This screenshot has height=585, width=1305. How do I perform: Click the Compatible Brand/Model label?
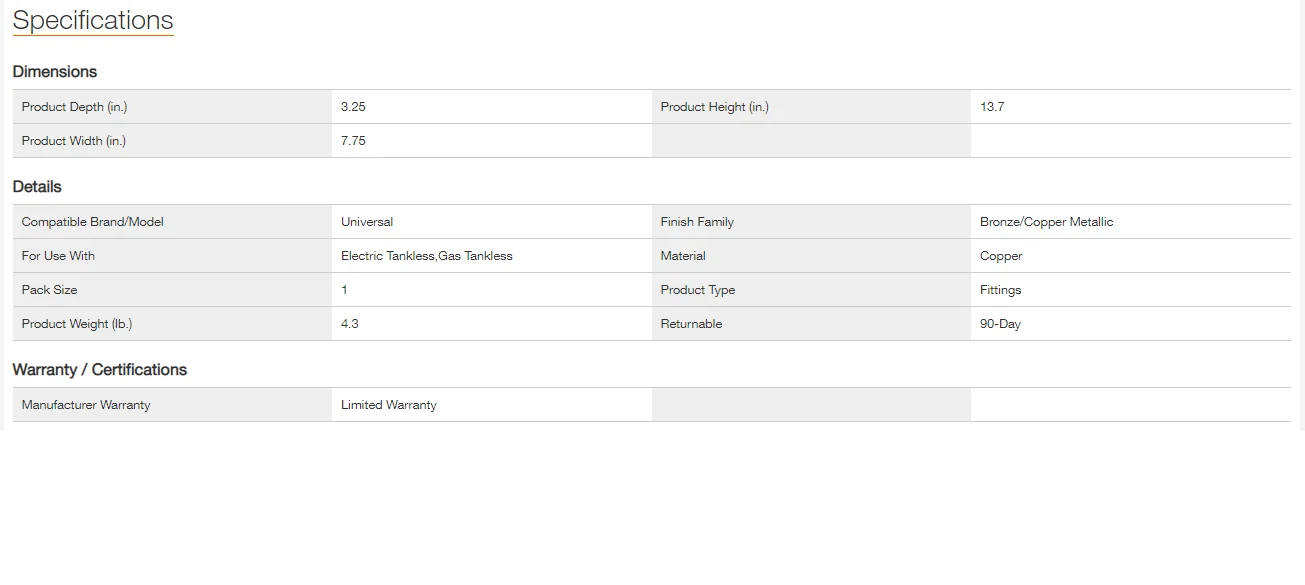(x=93, y=222)
